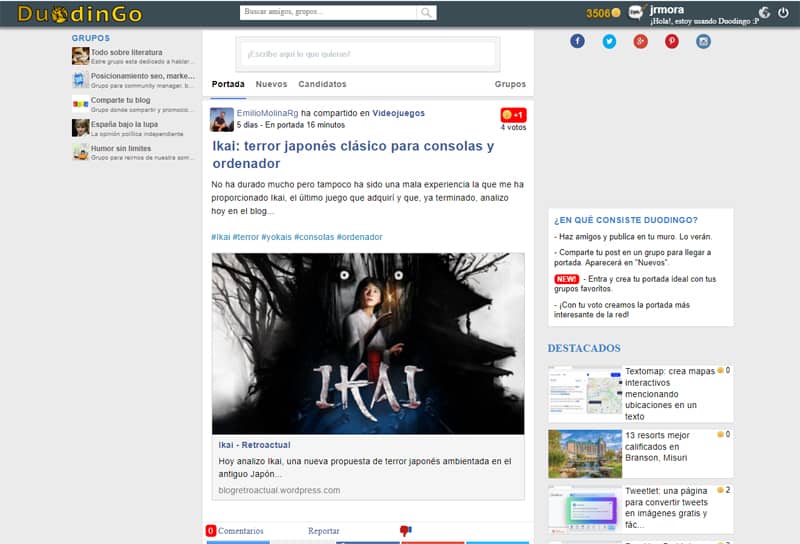Image resolution: width=800 pixels, height=544 pixels.
Task: Open the Instagram social icon
Action: click(704, 41)
